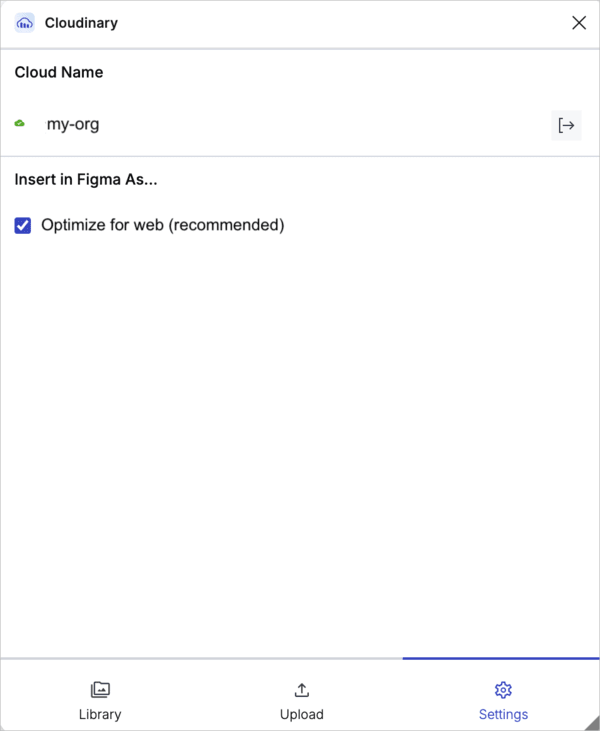This screenshot has height=731, width=600.
Task: Click the blue active tab indicator line
Action: (501, 658)
